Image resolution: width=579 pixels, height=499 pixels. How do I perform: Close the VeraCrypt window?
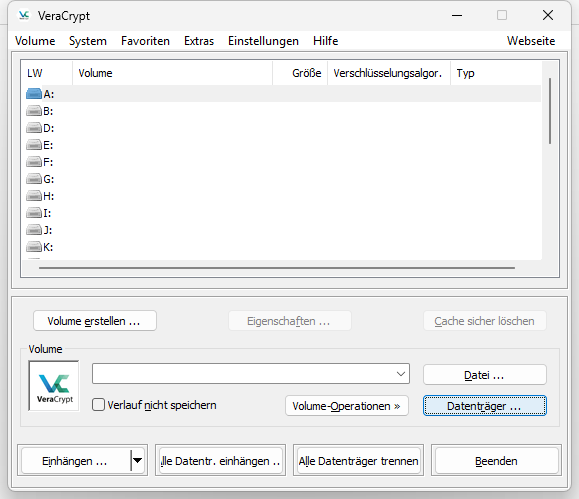[x=548, y=16]
